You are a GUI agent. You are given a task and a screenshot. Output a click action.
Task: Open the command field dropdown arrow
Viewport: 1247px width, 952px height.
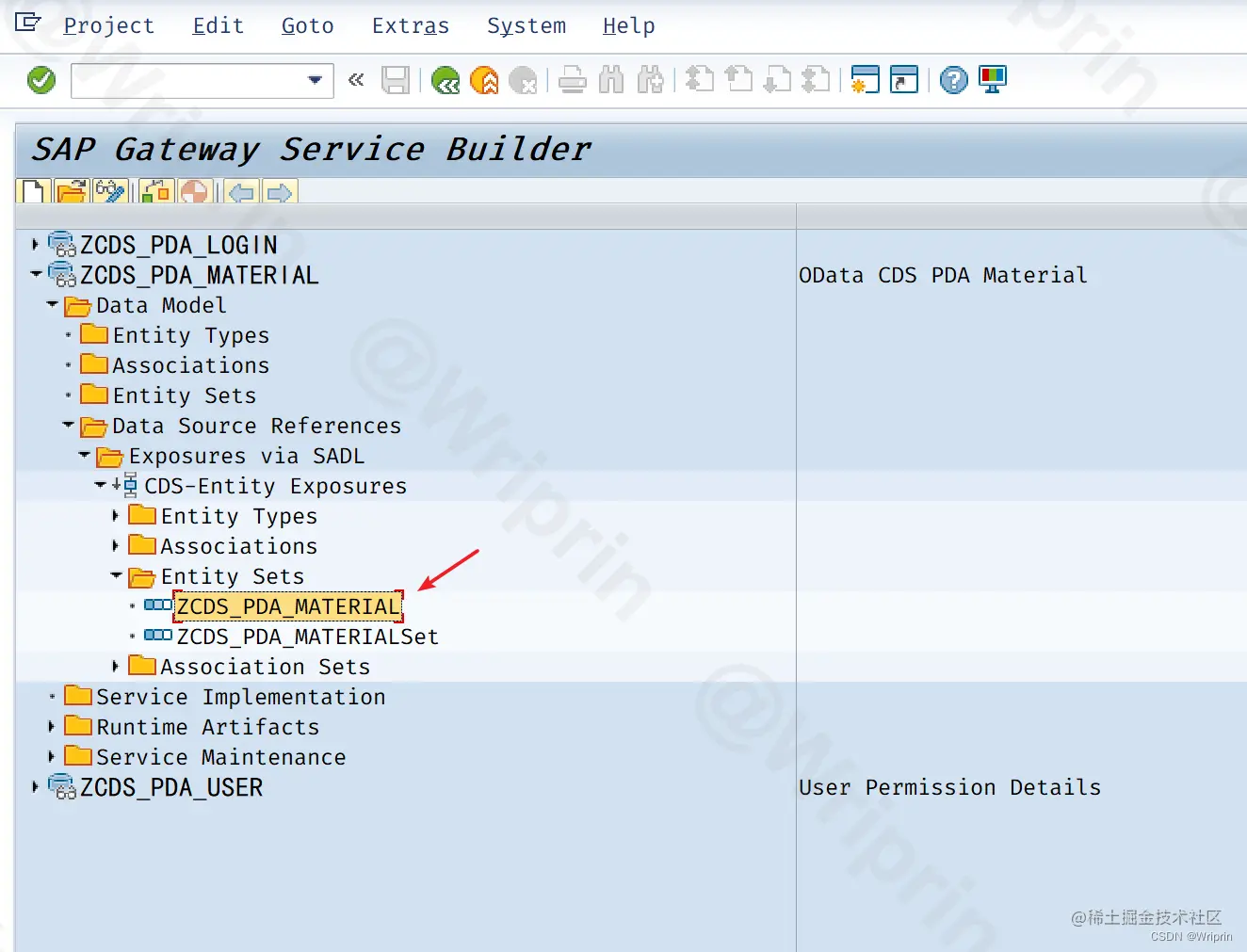click(x=316, y=80)
